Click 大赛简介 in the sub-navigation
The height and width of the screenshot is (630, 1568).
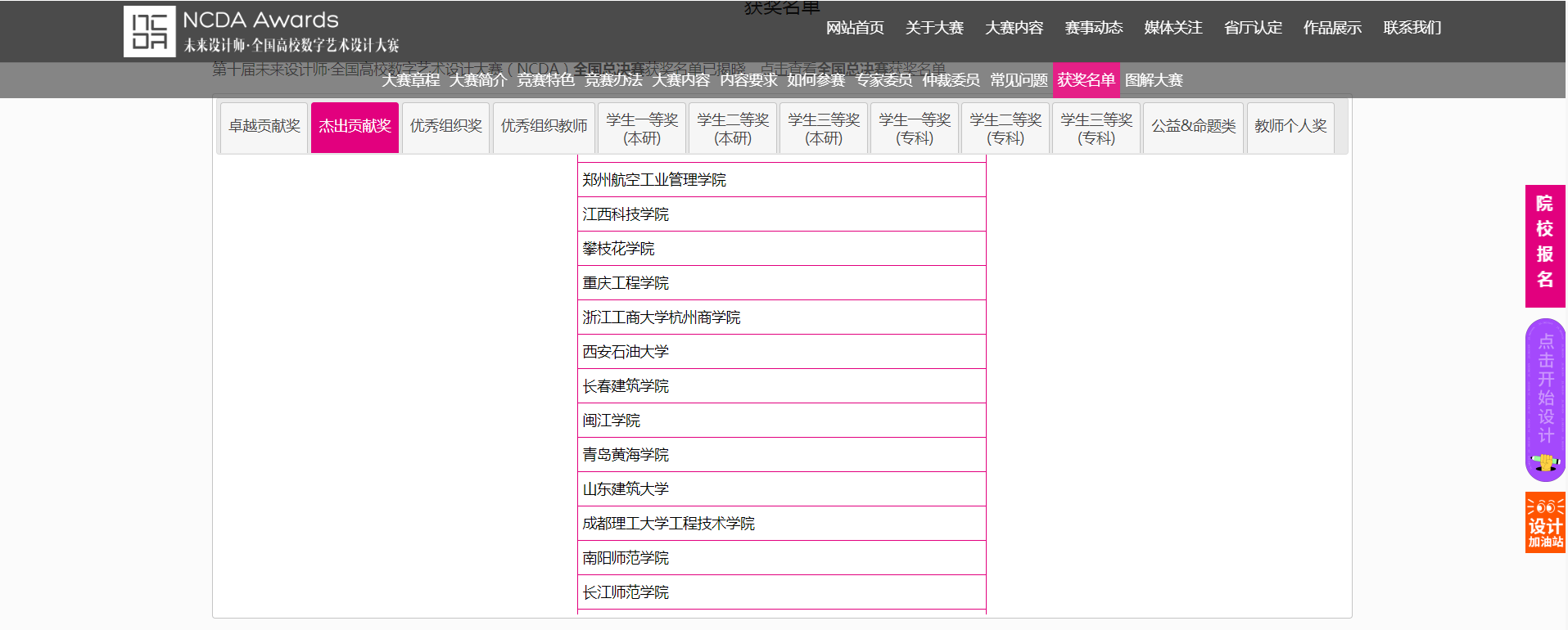tap(478, 80)
